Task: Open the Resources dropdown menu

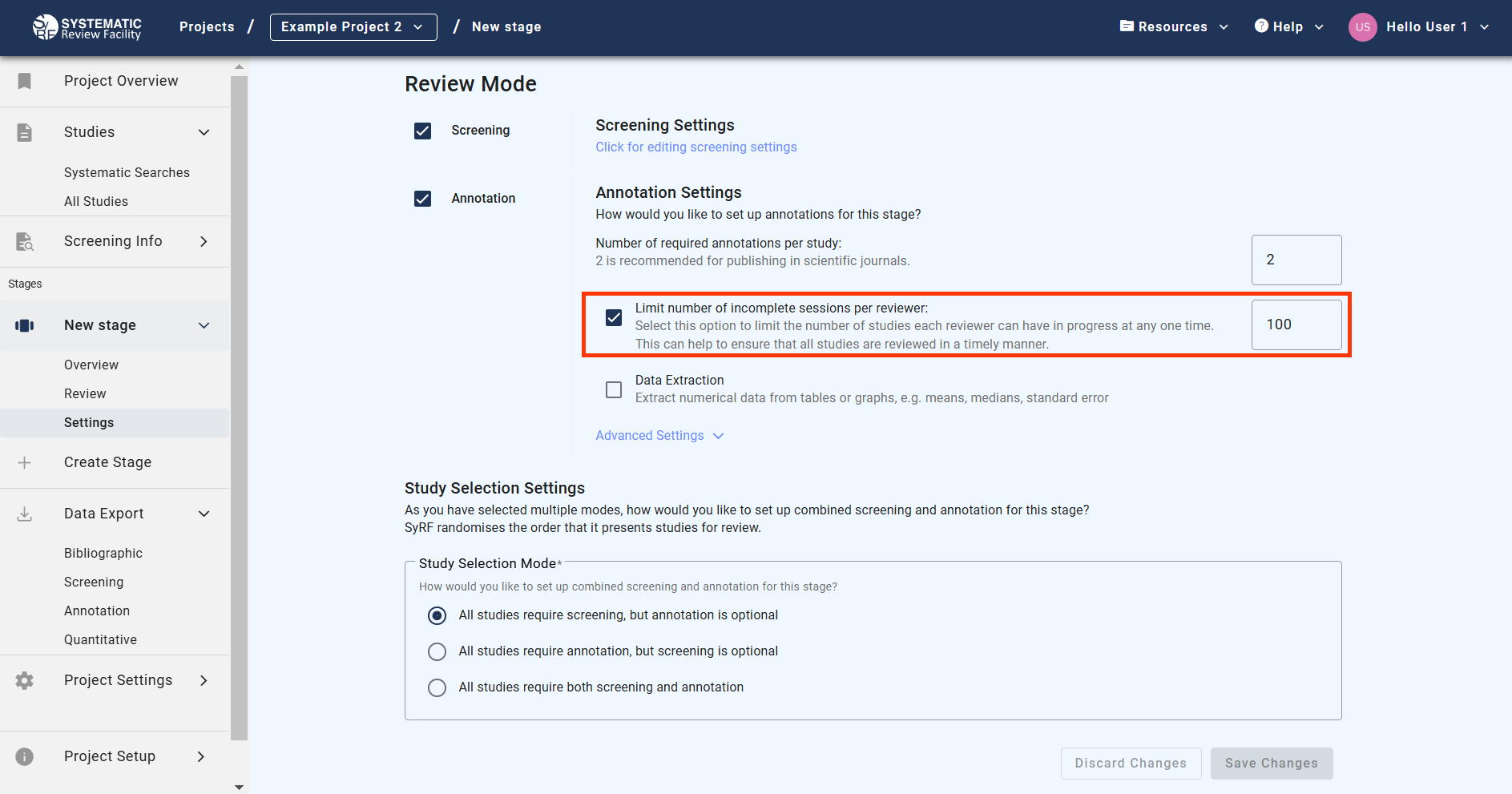Action: tap(1173, 27)
